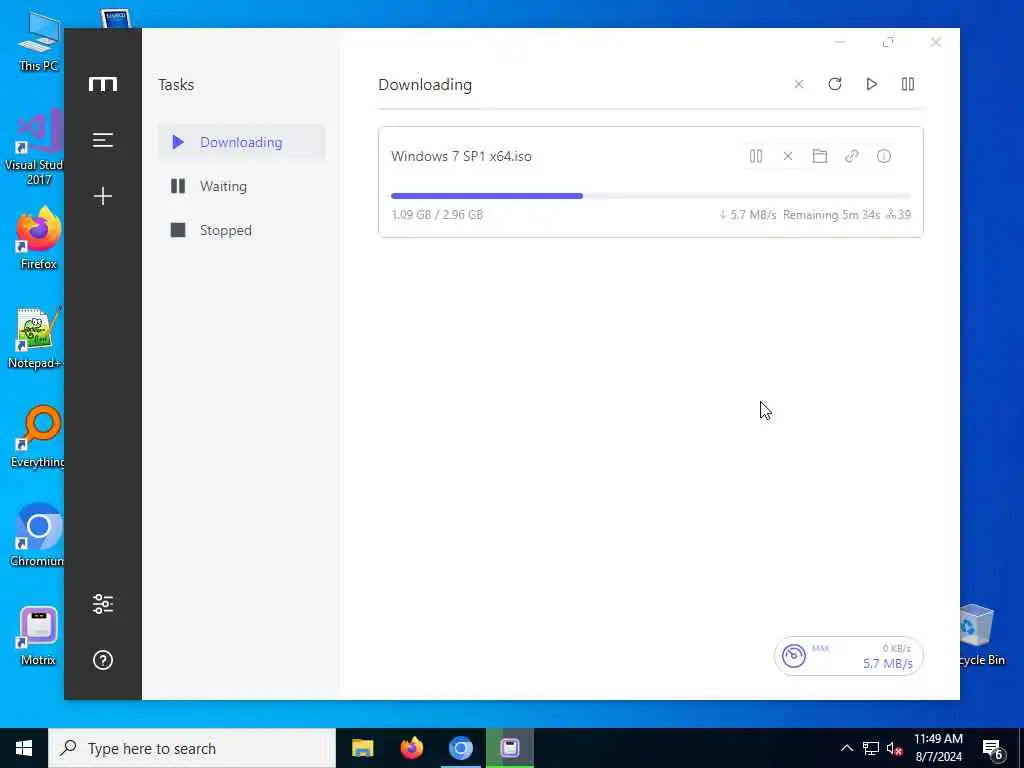View info for Windows 7 ISO task
1024x768 pixels.
pos(884,156)
